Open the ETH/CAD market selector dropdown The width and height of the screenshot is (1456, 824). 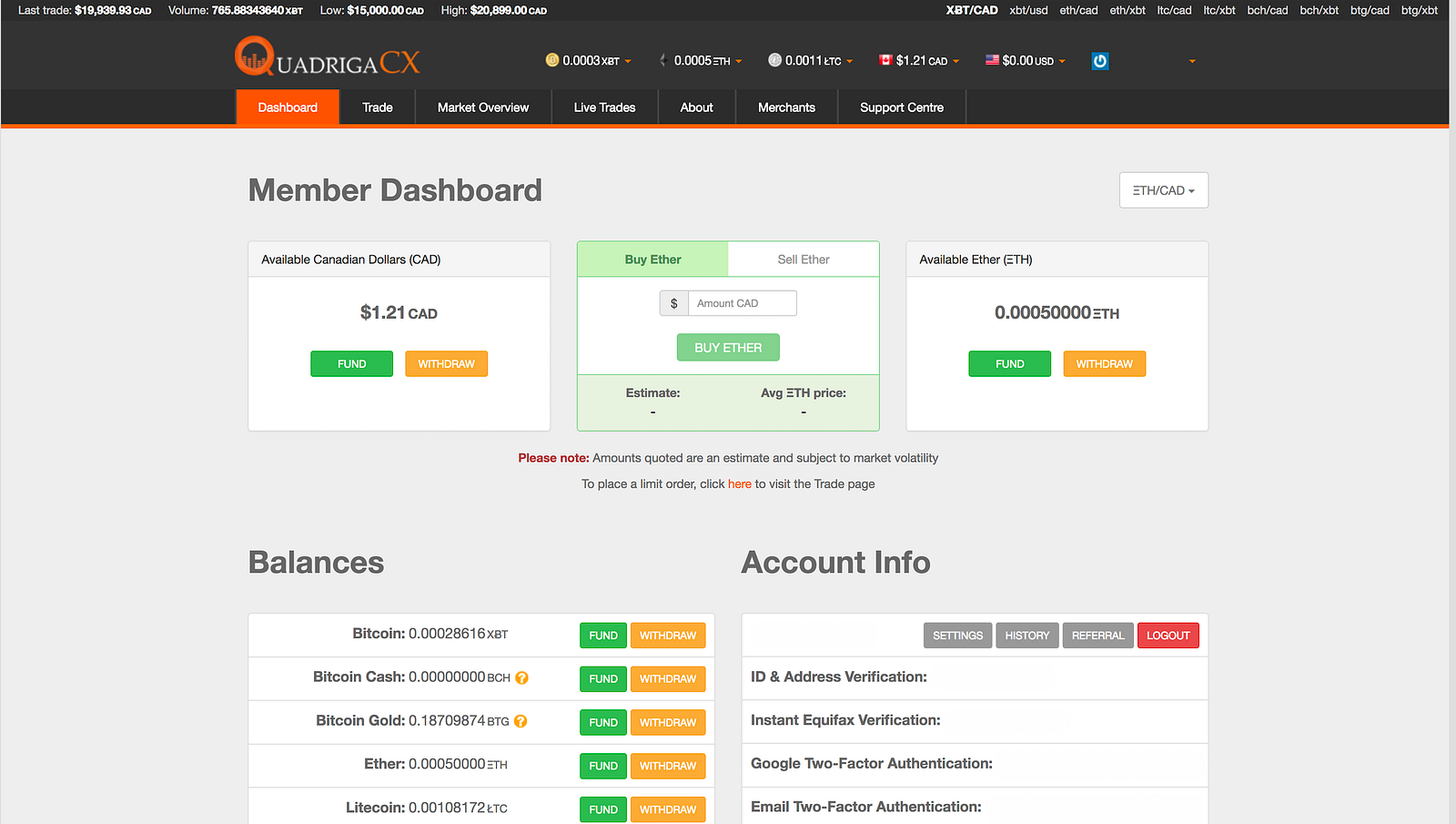coord(1164,190)
